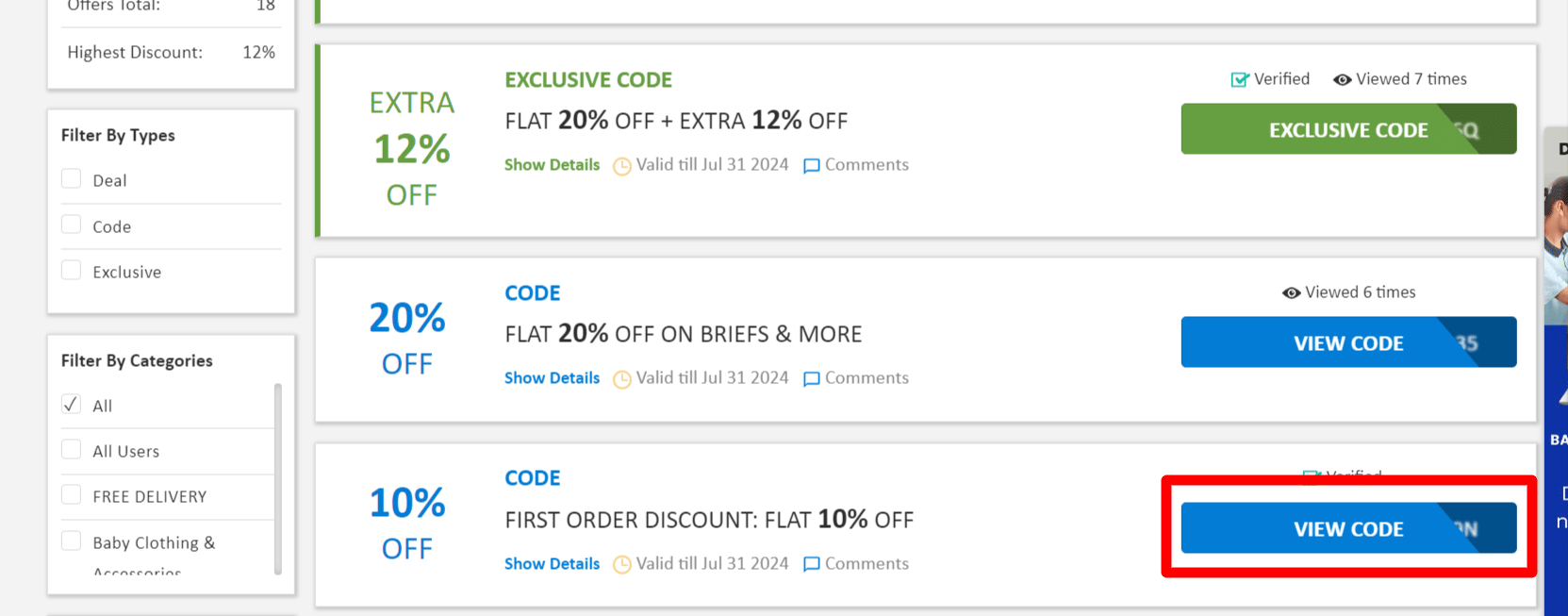Show Details of first order discount offer
Viewport: 1568px width, 616px height.
pos(552,564)
